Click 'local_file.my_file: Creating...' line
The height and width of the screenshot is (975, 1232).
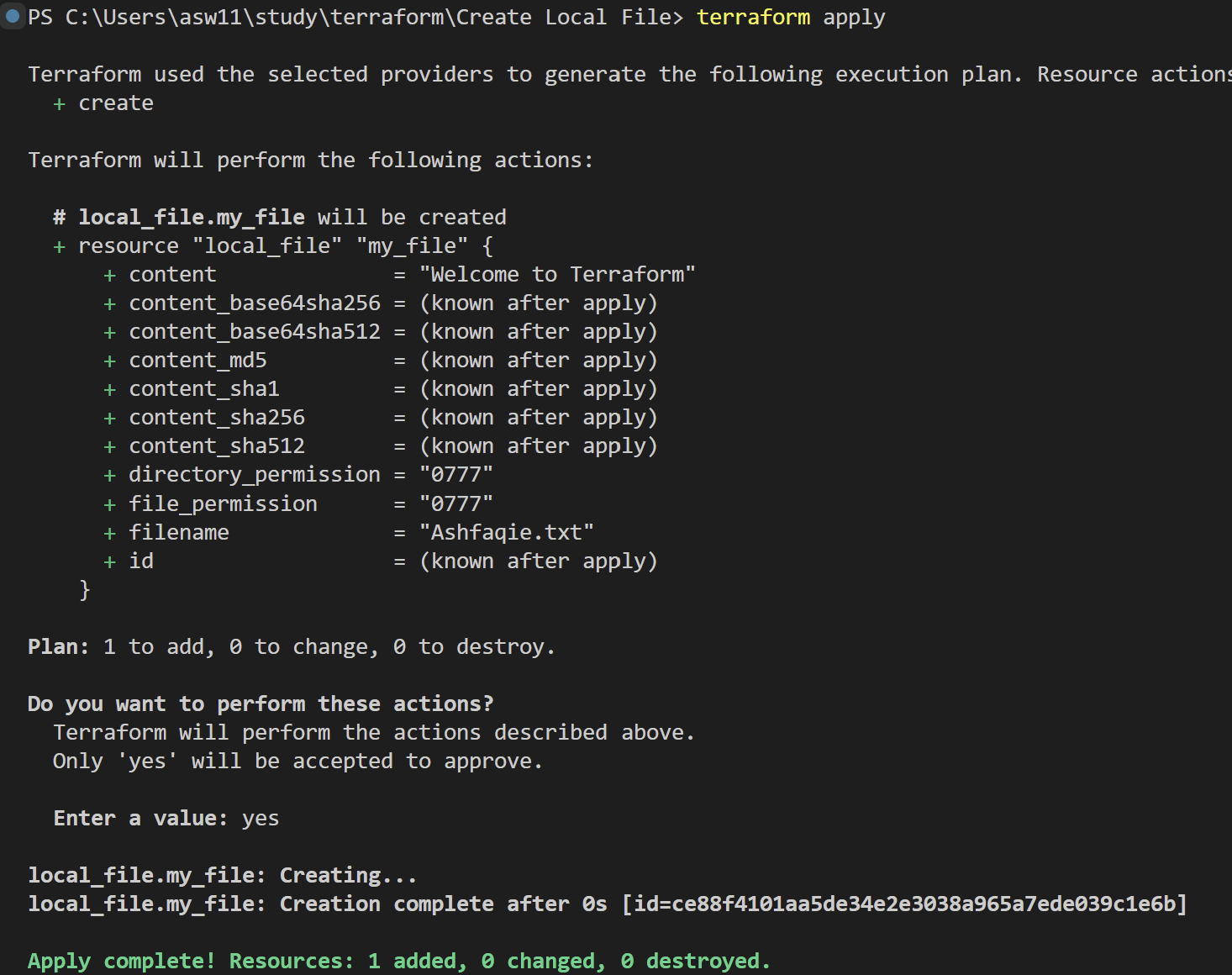(x=223, y=876)
